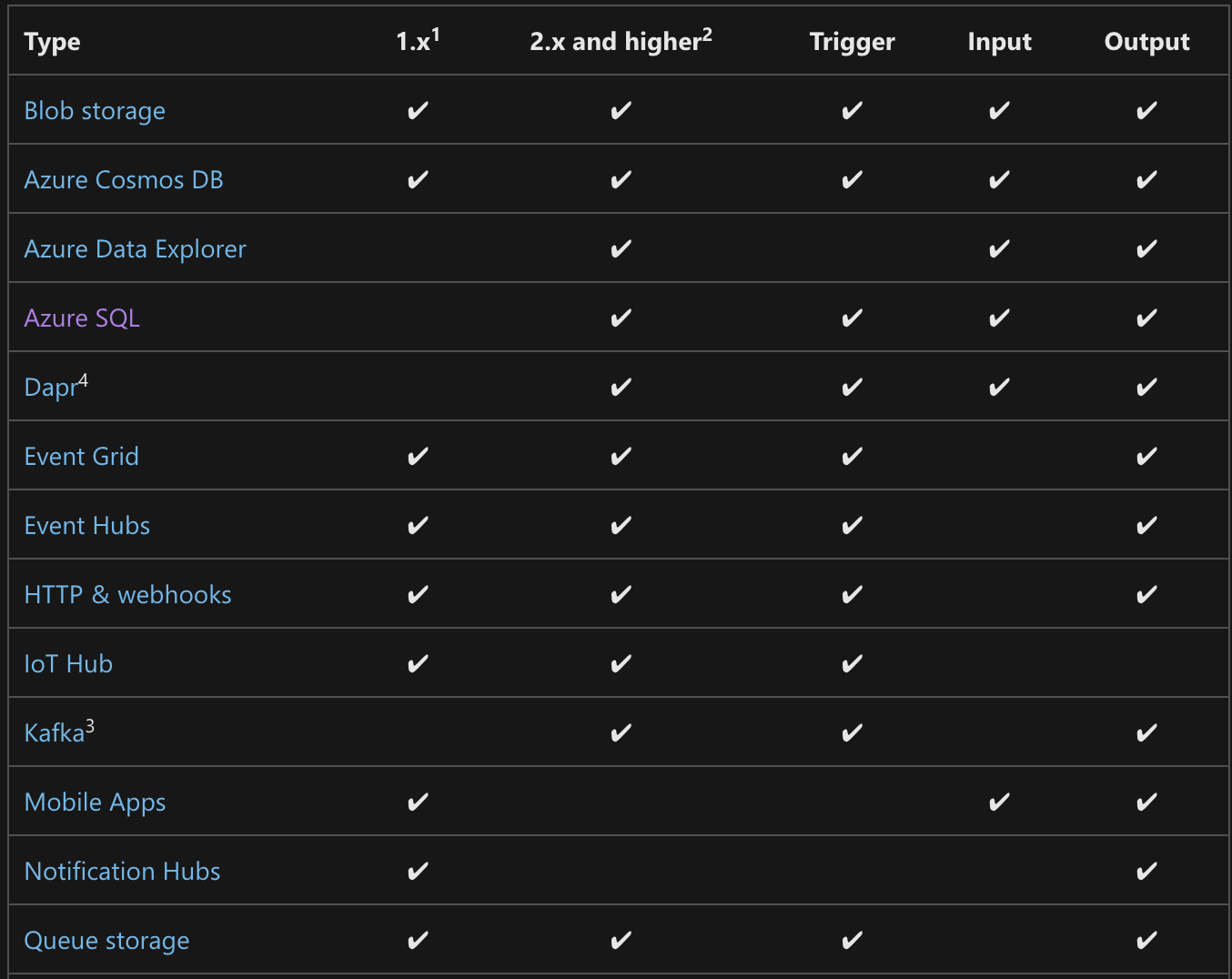
Task: Click the Type column header
Action: point(53,42)
